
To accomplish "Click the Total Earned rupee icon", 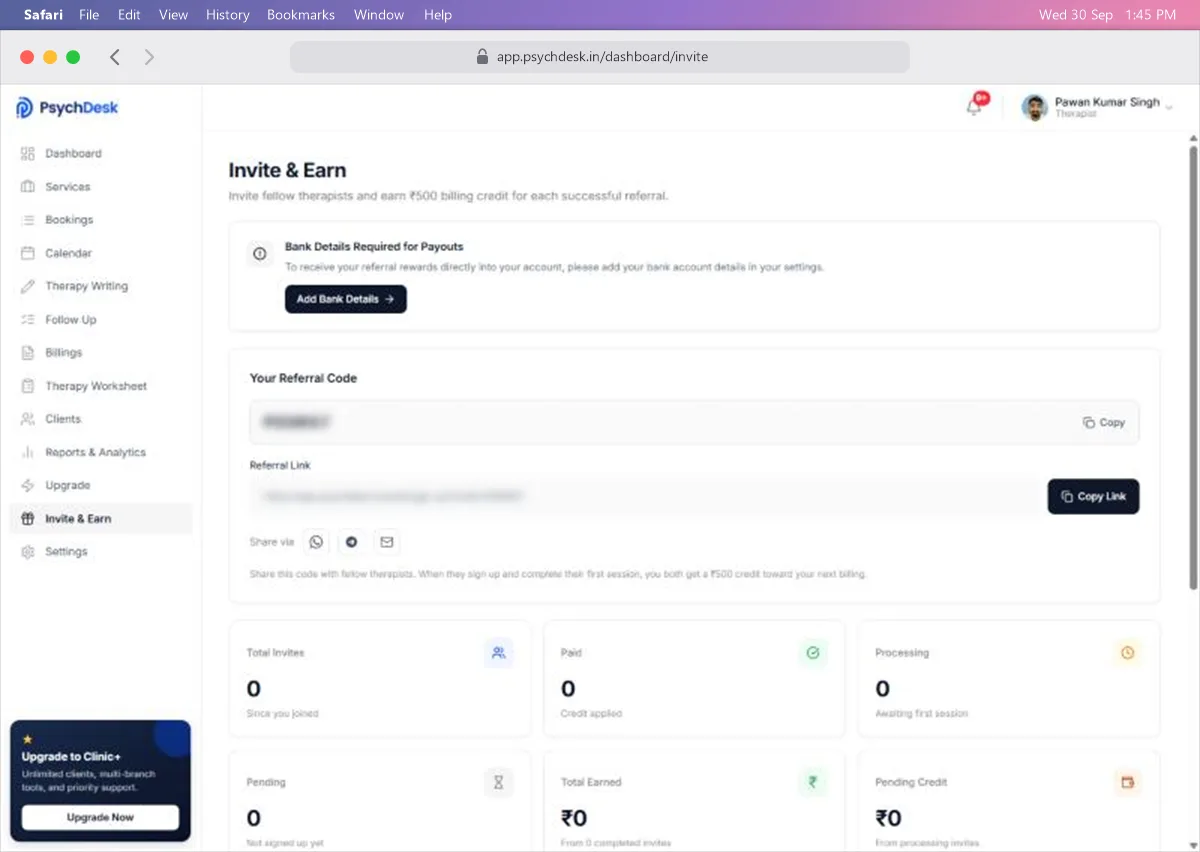I will (x=813, y=782).
